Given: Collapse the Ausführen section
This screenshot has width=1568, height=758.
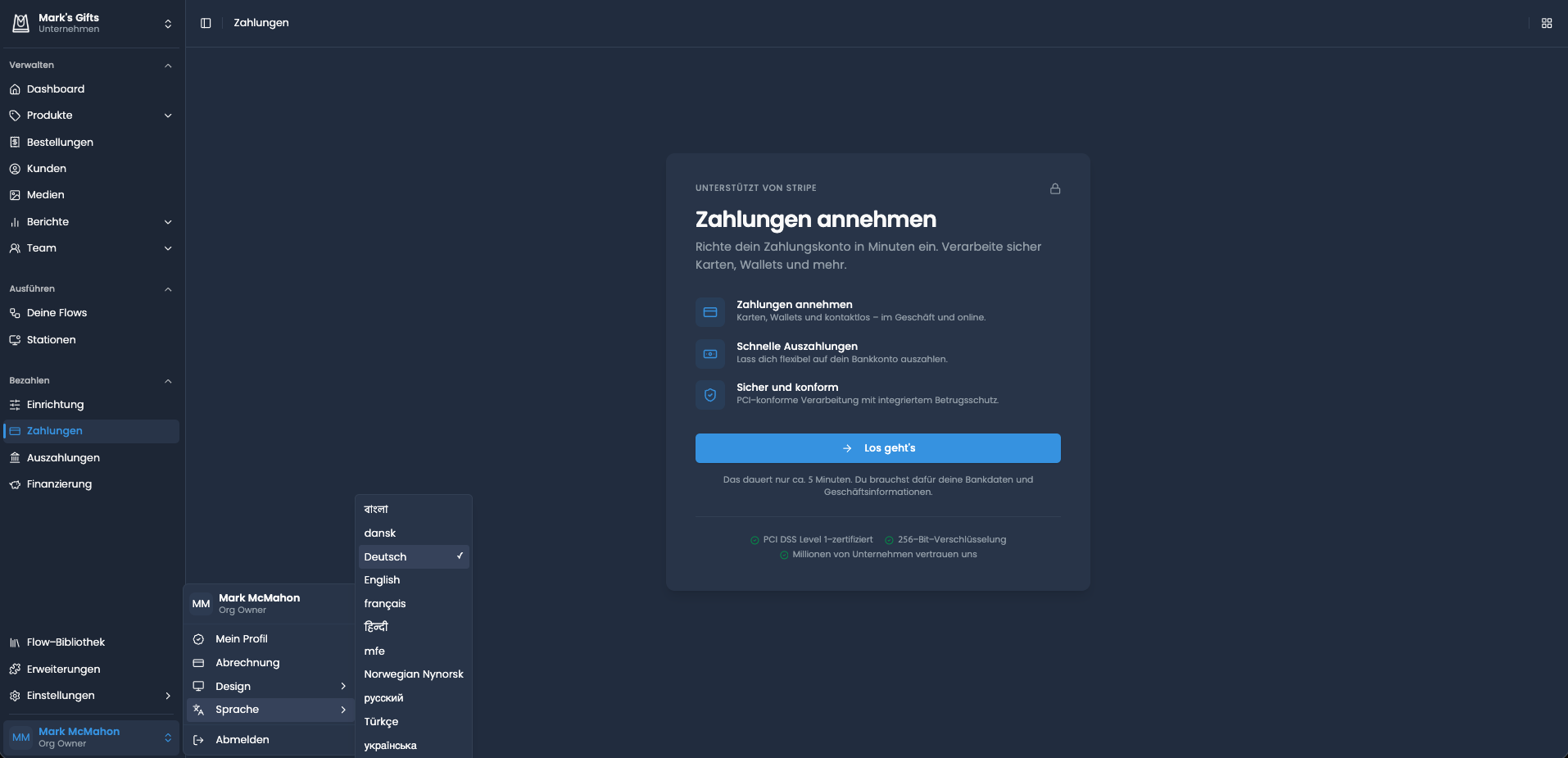Looking at the screenshot, I should pyautogui.click(x=168, y=289).
